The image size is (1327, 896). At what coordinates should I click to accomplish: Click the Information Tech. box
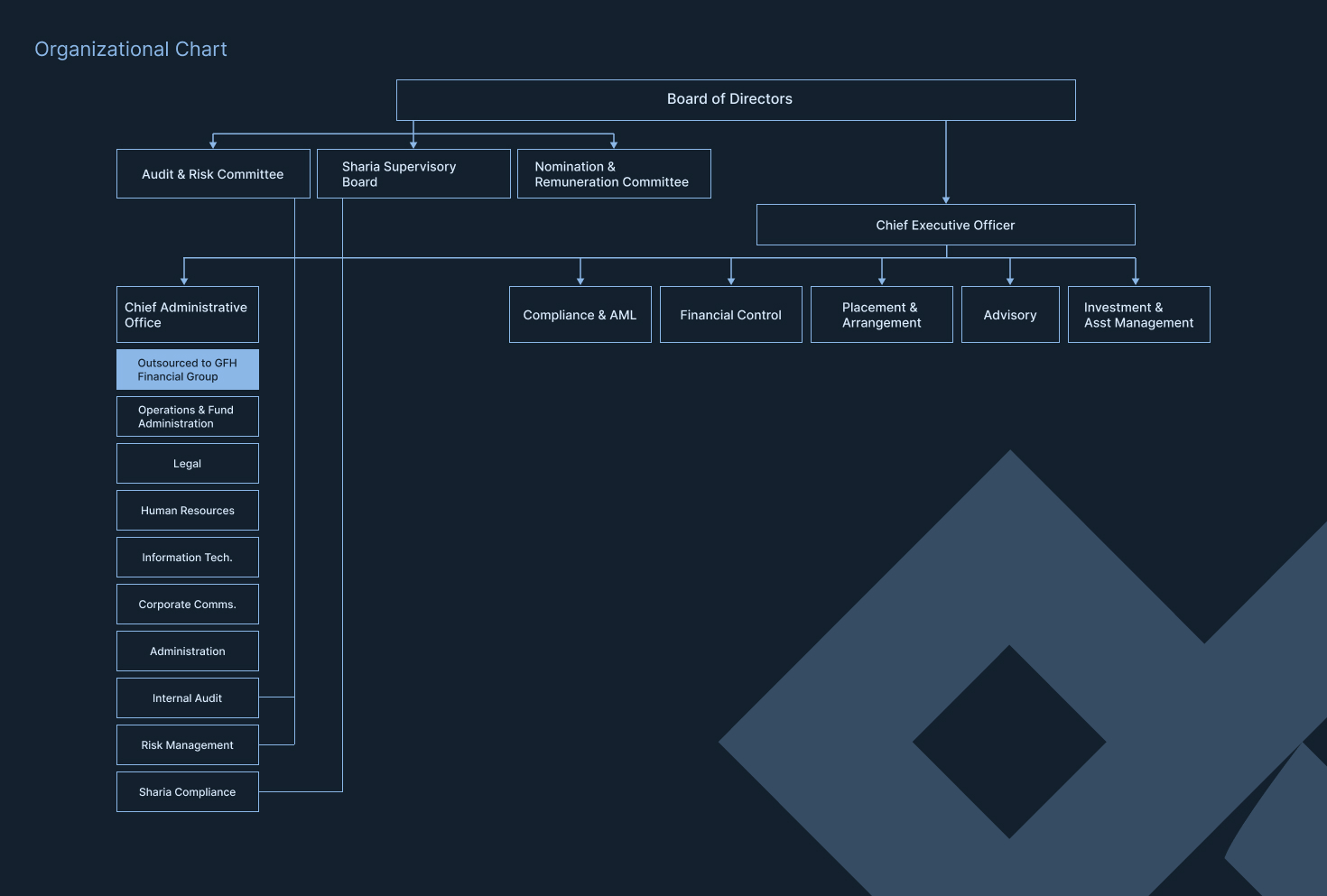coord(187,558)
